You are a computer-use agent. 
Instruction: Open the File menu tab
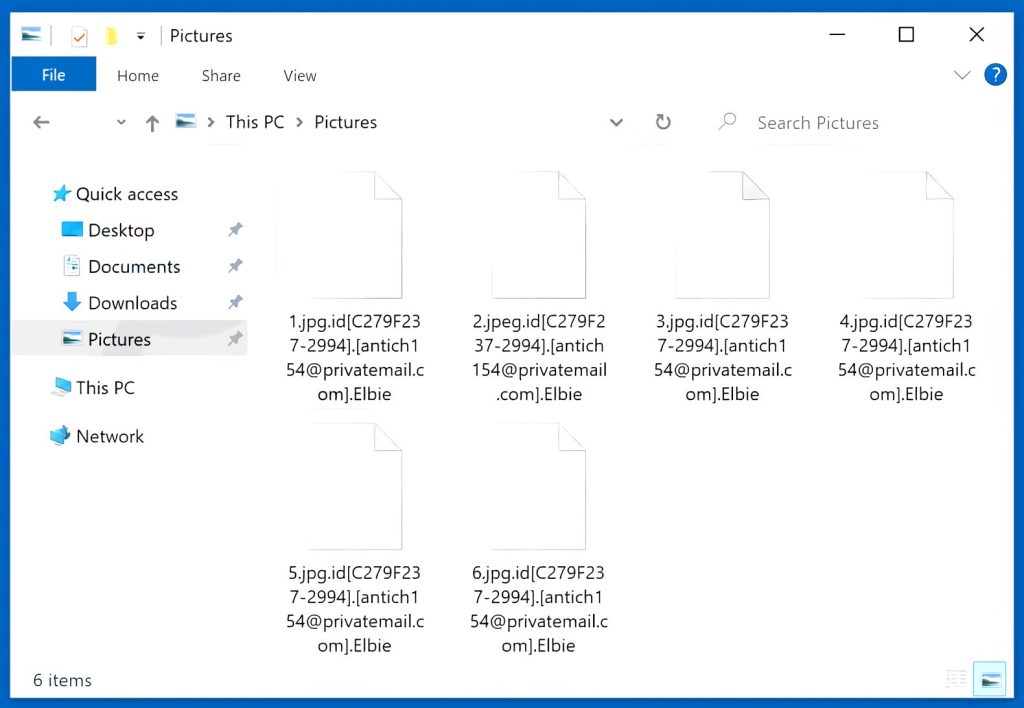[x=54, y=75]
